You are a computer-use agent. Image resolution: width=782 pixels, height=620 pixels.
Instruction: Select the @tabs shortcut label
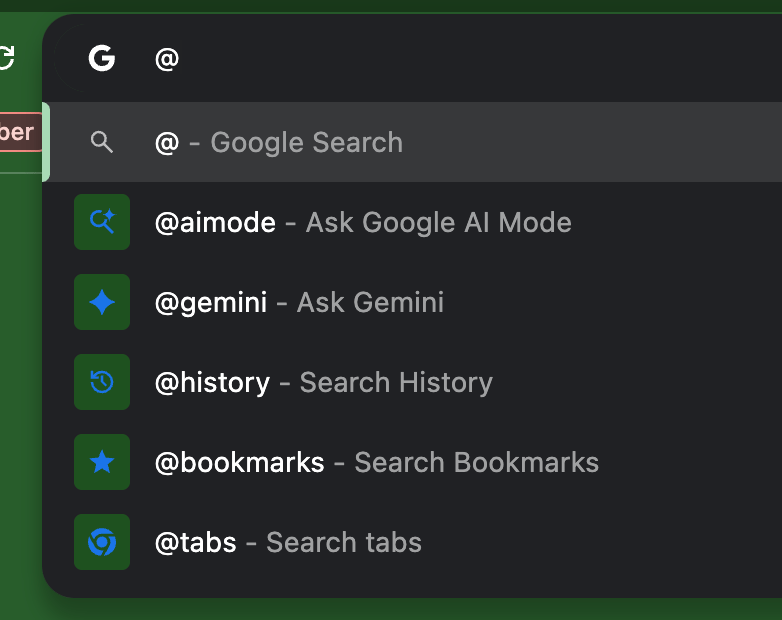196,542
